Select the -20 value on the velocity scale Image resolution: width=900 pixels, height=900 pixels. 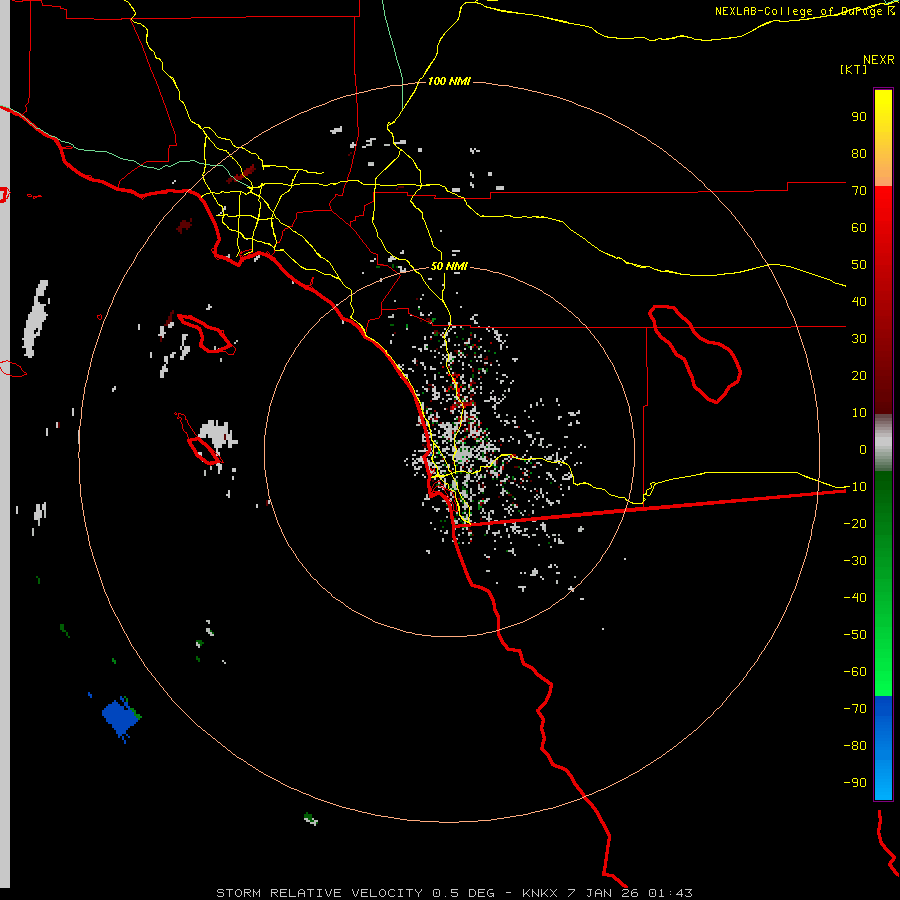pos(855,523)
